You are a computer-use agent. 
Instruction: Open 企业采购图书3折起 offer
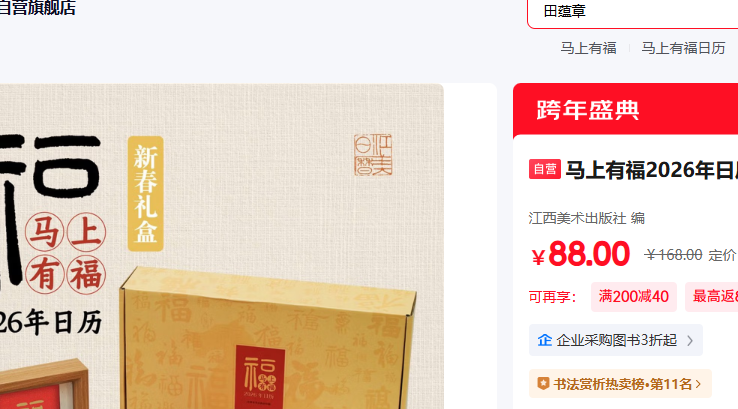[616, 340]
